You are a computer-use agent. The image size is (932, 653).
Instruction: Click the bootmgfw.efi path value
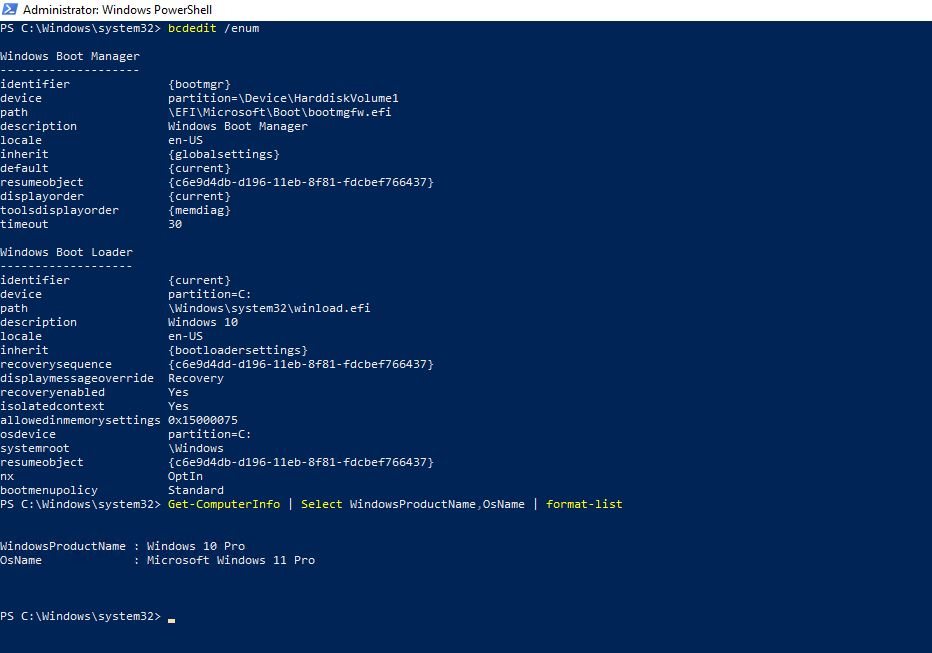[279, 112]
